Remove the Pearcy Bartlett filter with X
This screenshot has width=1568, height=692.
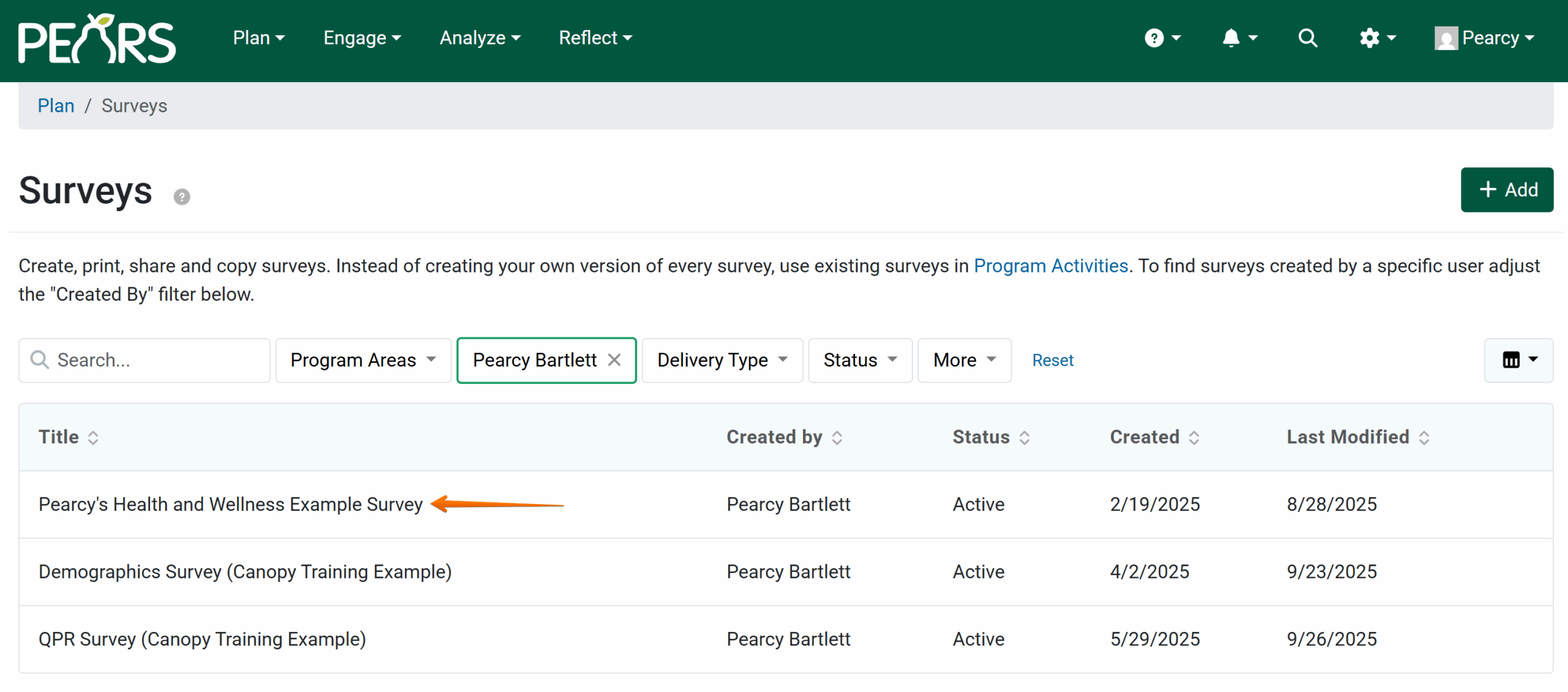point(614,360)
